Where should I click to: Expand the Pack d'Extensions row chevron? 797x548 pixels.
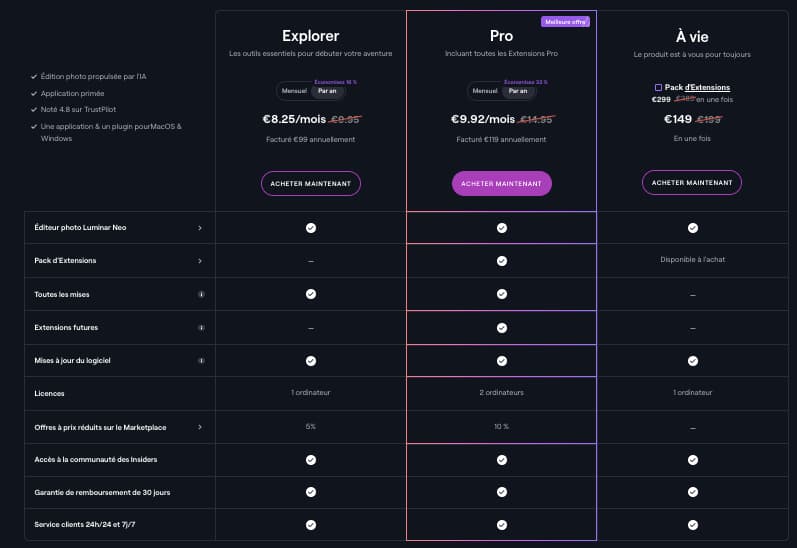click(200, 261)
